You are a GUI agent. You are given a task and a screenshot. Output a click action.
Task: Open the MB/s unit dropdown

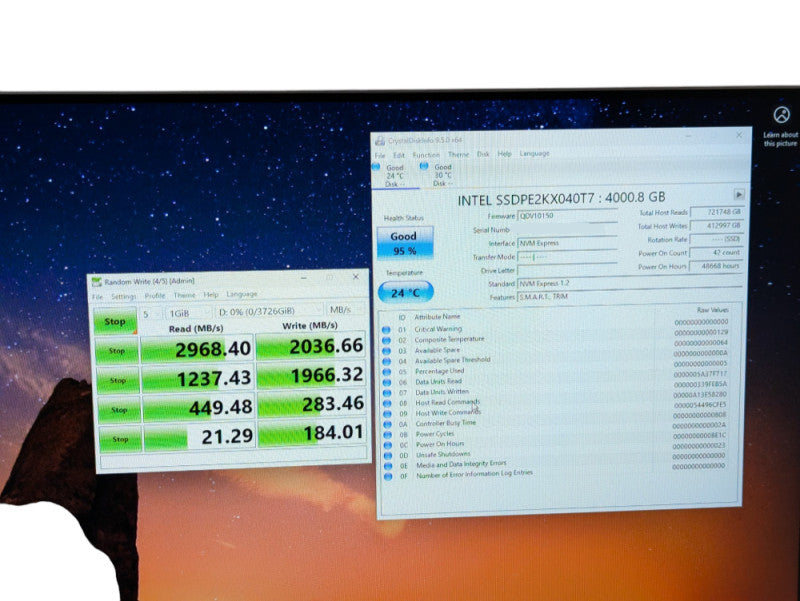tap(345, 310)
